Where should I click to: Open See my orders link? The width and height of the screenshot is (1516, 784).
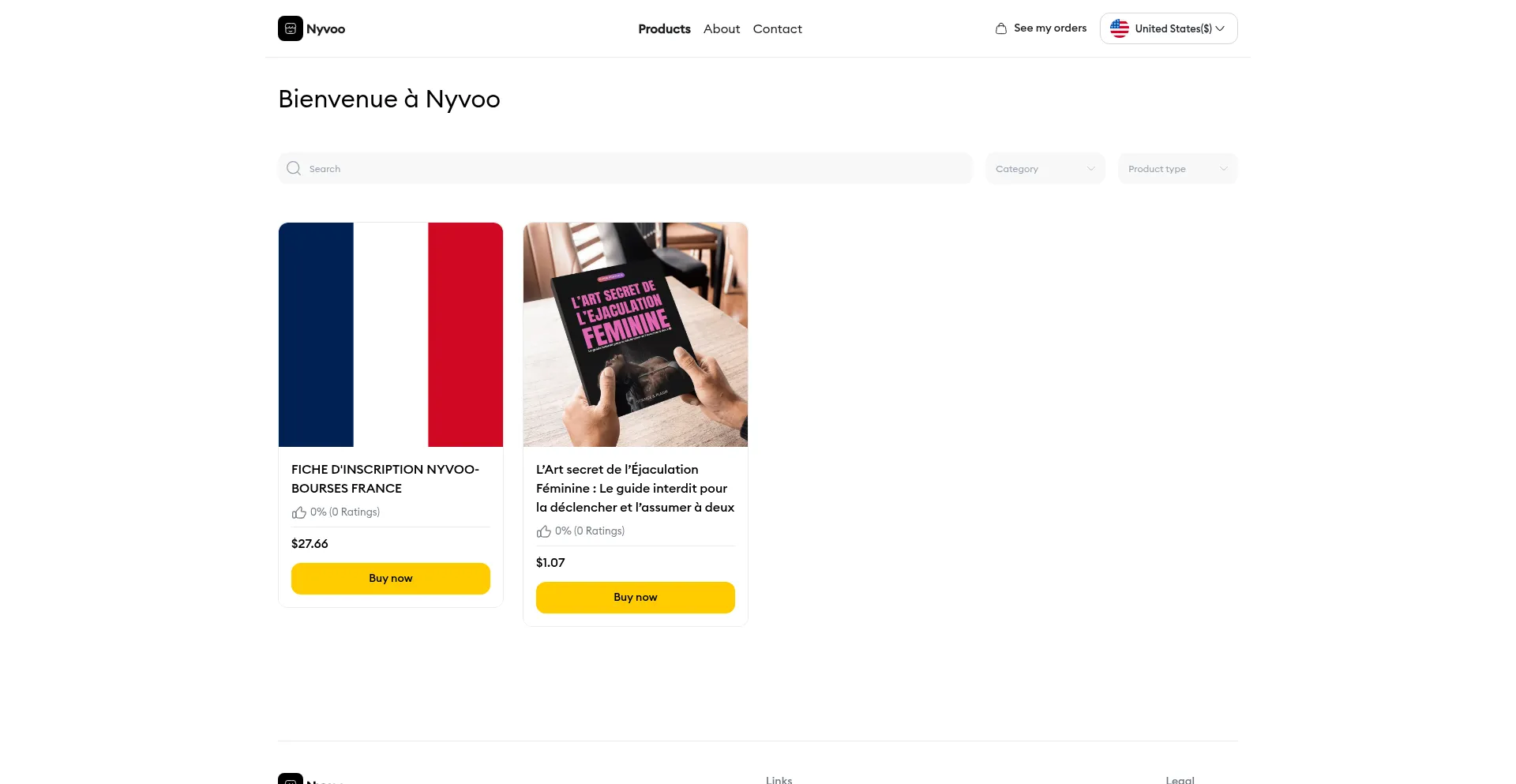1049,28
